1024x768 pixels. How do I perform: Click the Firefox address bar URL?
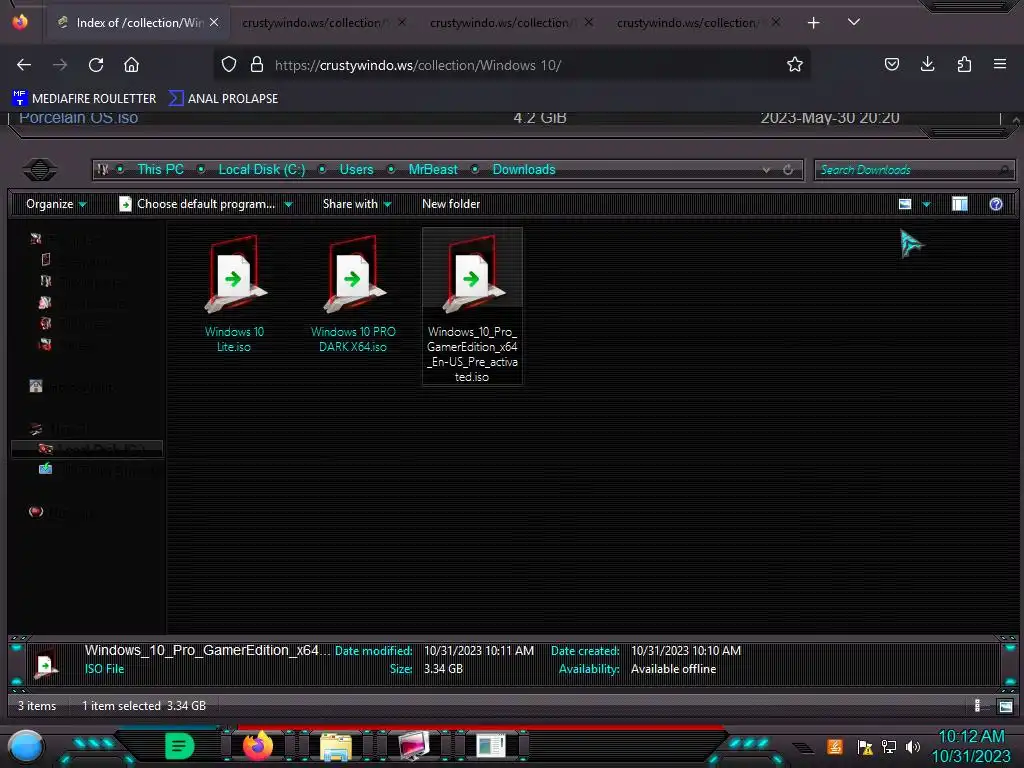click(x=418, y=65)
